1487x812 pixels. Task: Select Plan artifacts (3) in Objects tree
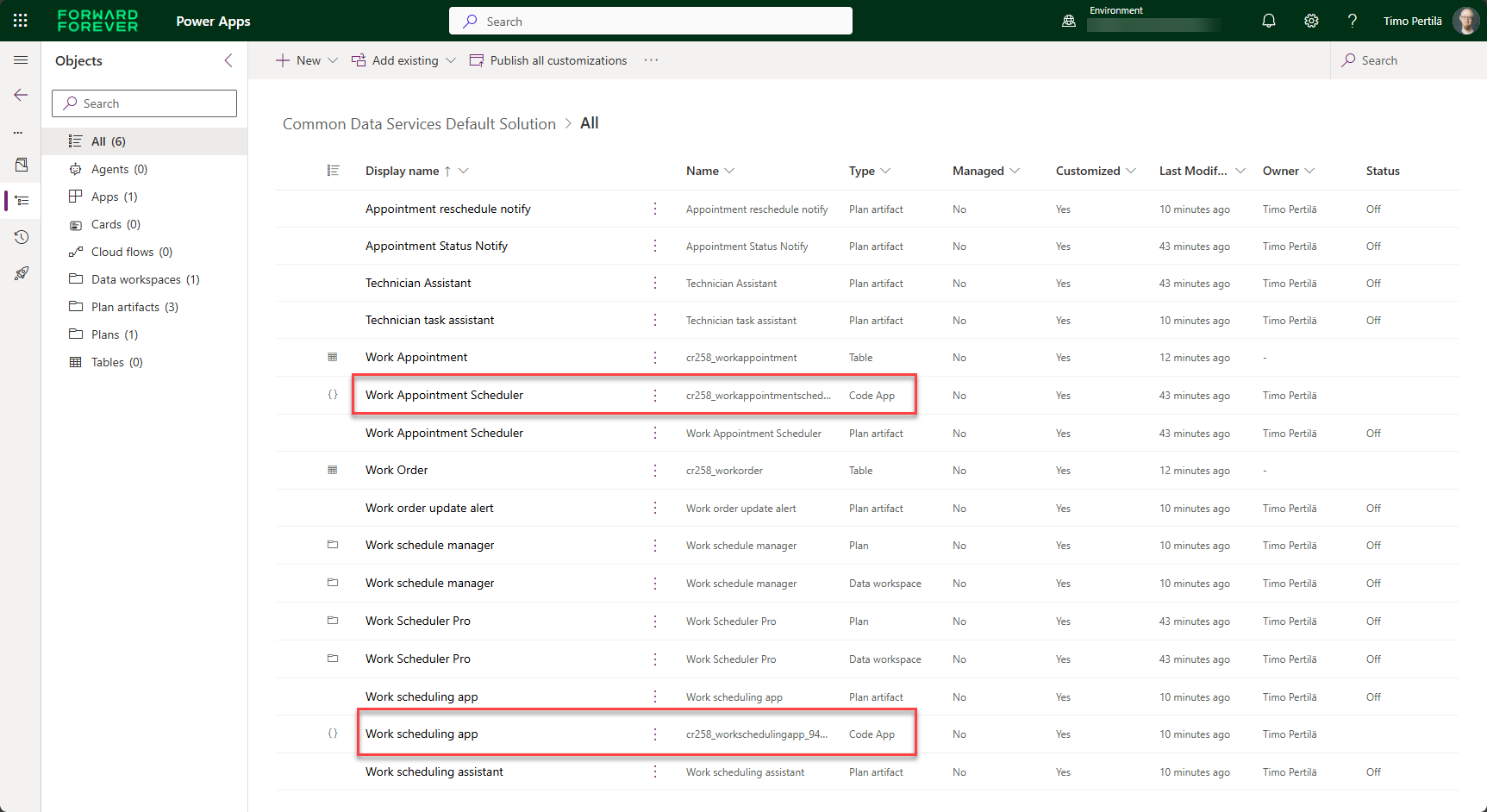(134, 307)
